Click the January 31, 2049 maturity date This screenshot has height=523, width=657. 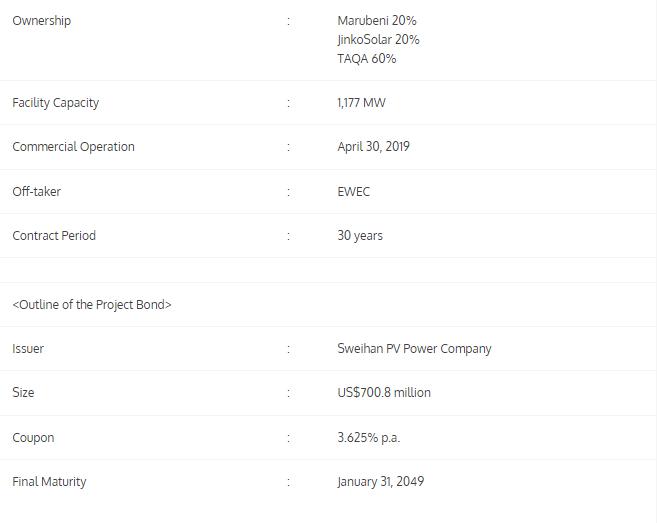point(380,482)
